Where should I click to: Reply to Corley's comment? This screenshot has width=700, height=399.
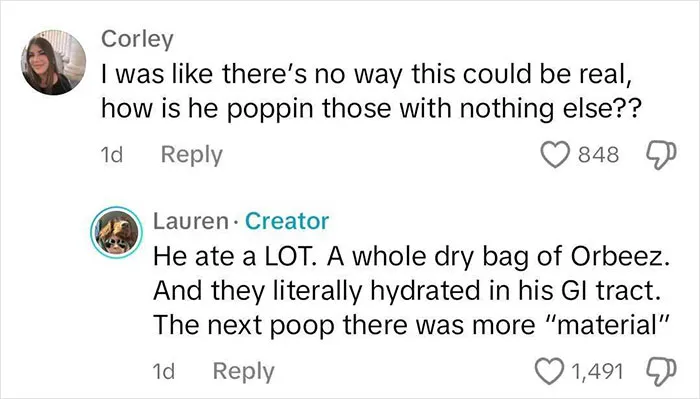[x=192, y=155]
